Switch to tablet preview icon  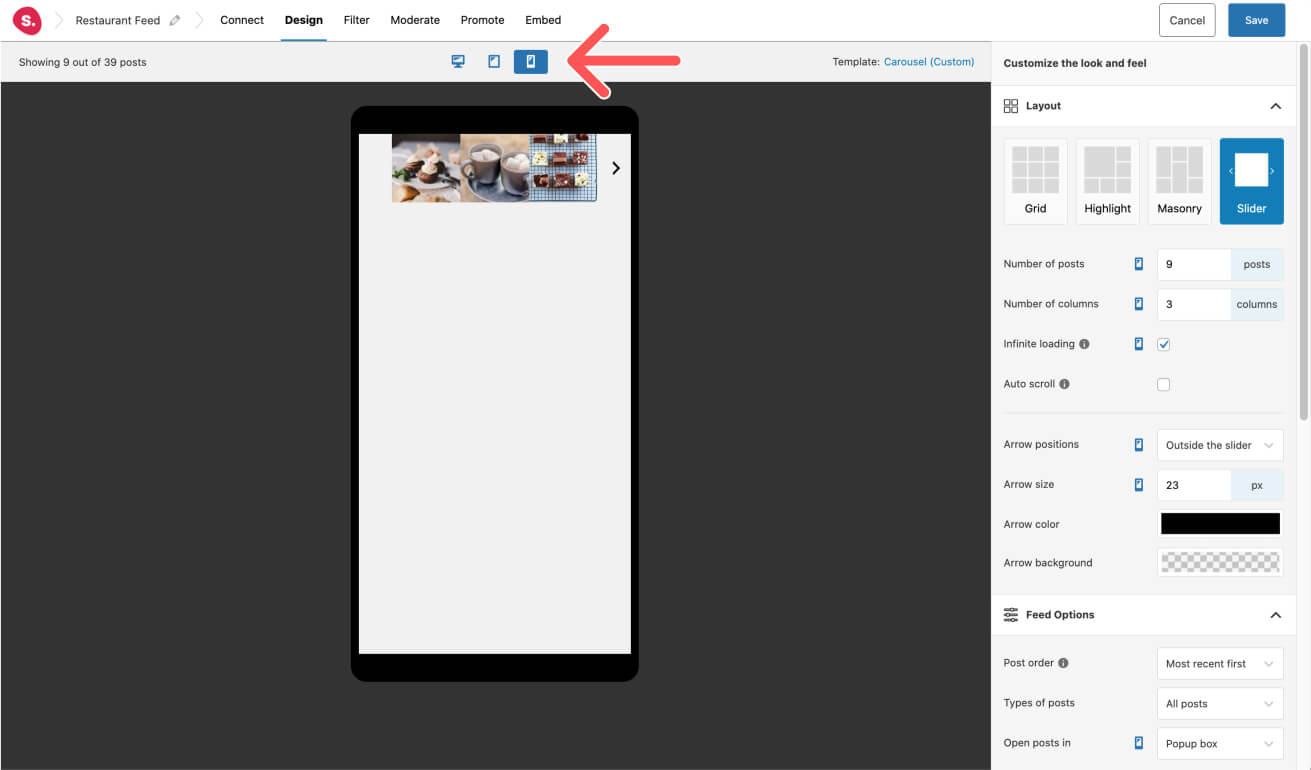[494, 62]
